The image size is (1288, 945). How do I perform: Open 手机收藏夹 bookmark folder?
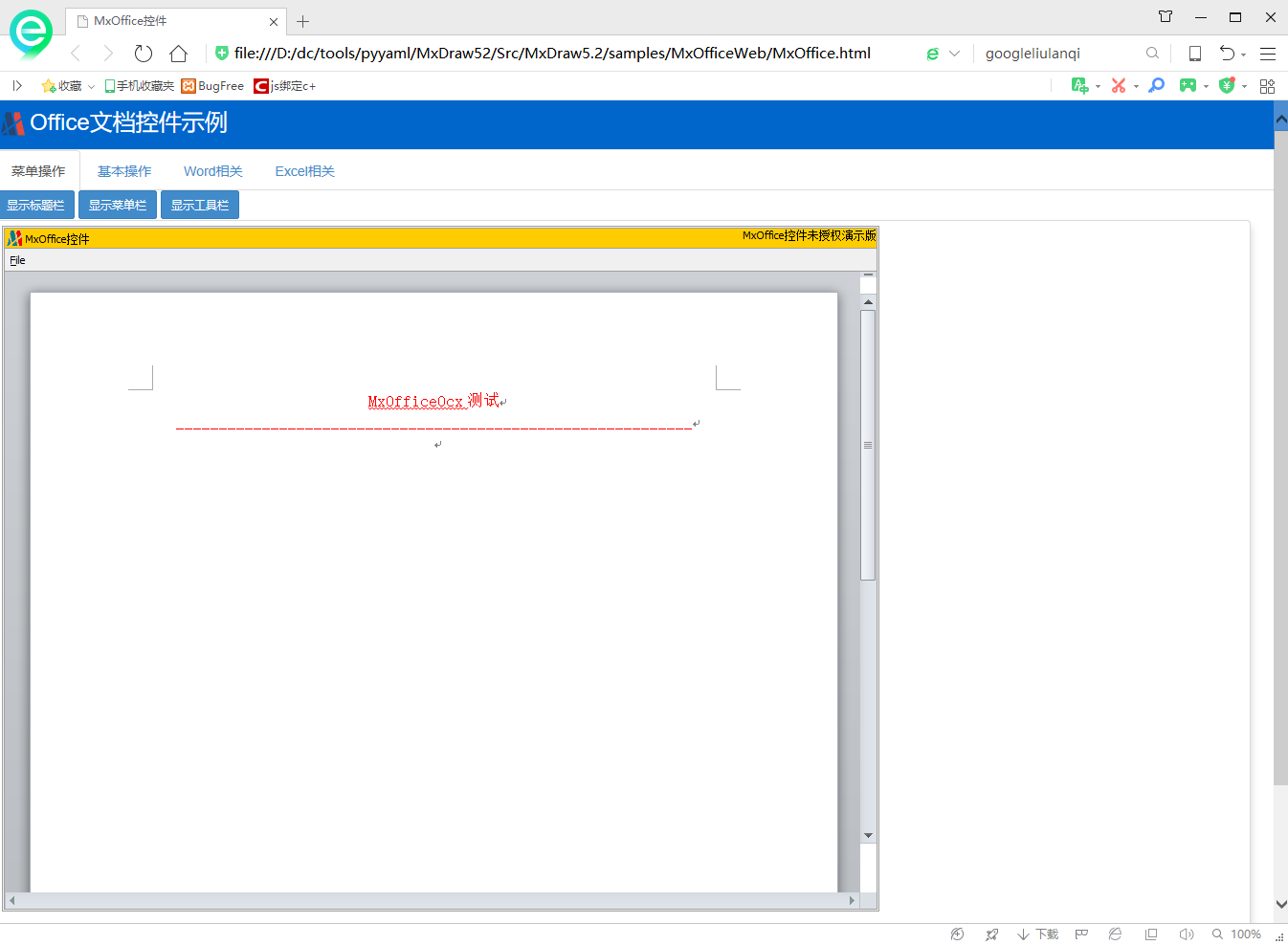140,86
